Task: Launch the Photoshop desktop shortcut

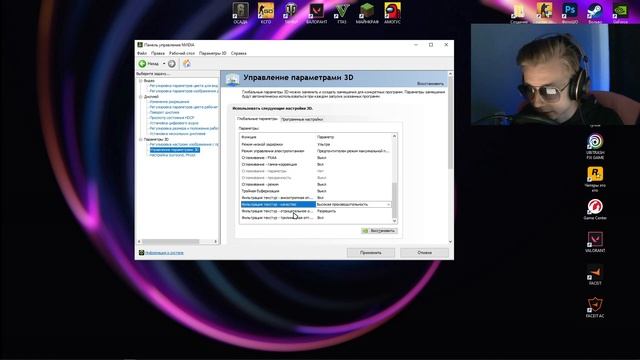Action: pos(570,13)
